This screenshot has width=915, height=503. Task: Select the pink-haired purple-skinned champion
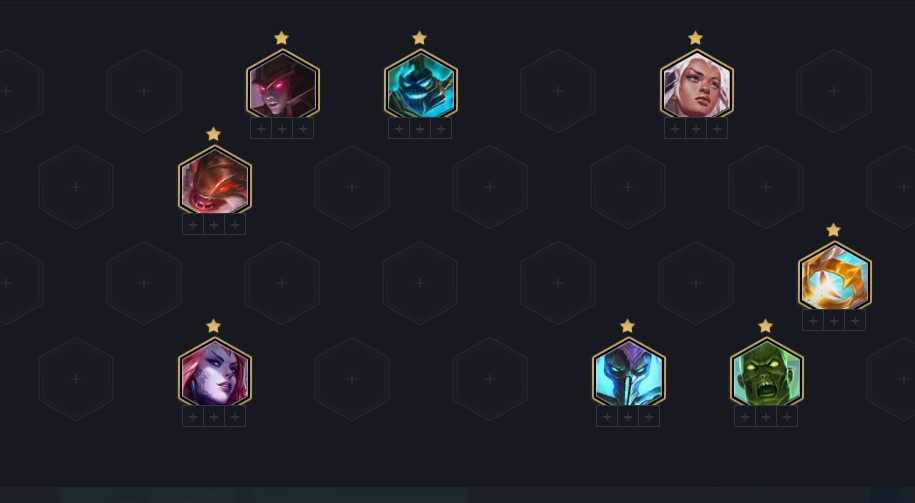click(215, 372)
